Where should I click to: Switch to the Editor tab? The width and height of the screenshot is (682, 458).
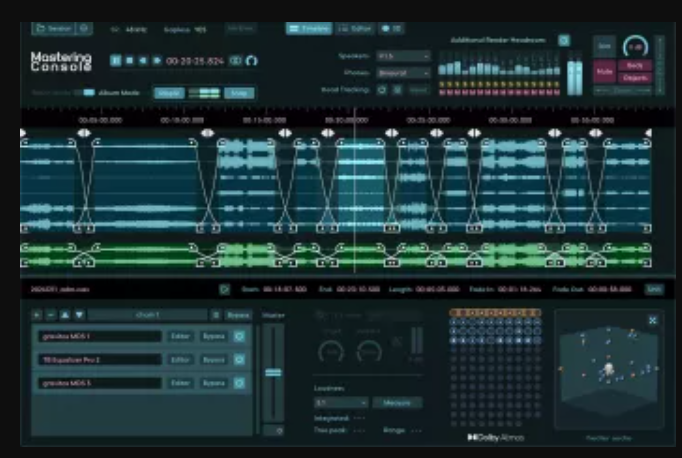(355, 29)
